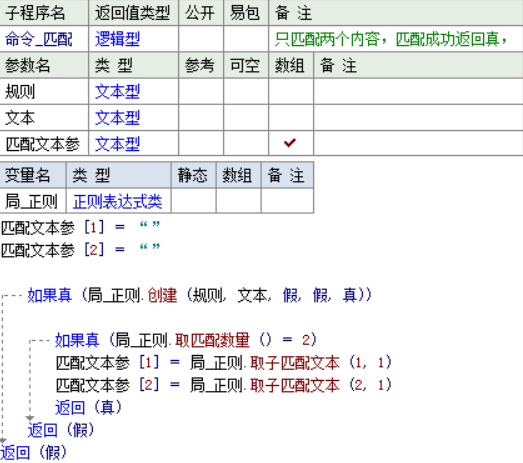Select the subroutine name 命令_匹配
523x463 pixels.
(39, 39)
